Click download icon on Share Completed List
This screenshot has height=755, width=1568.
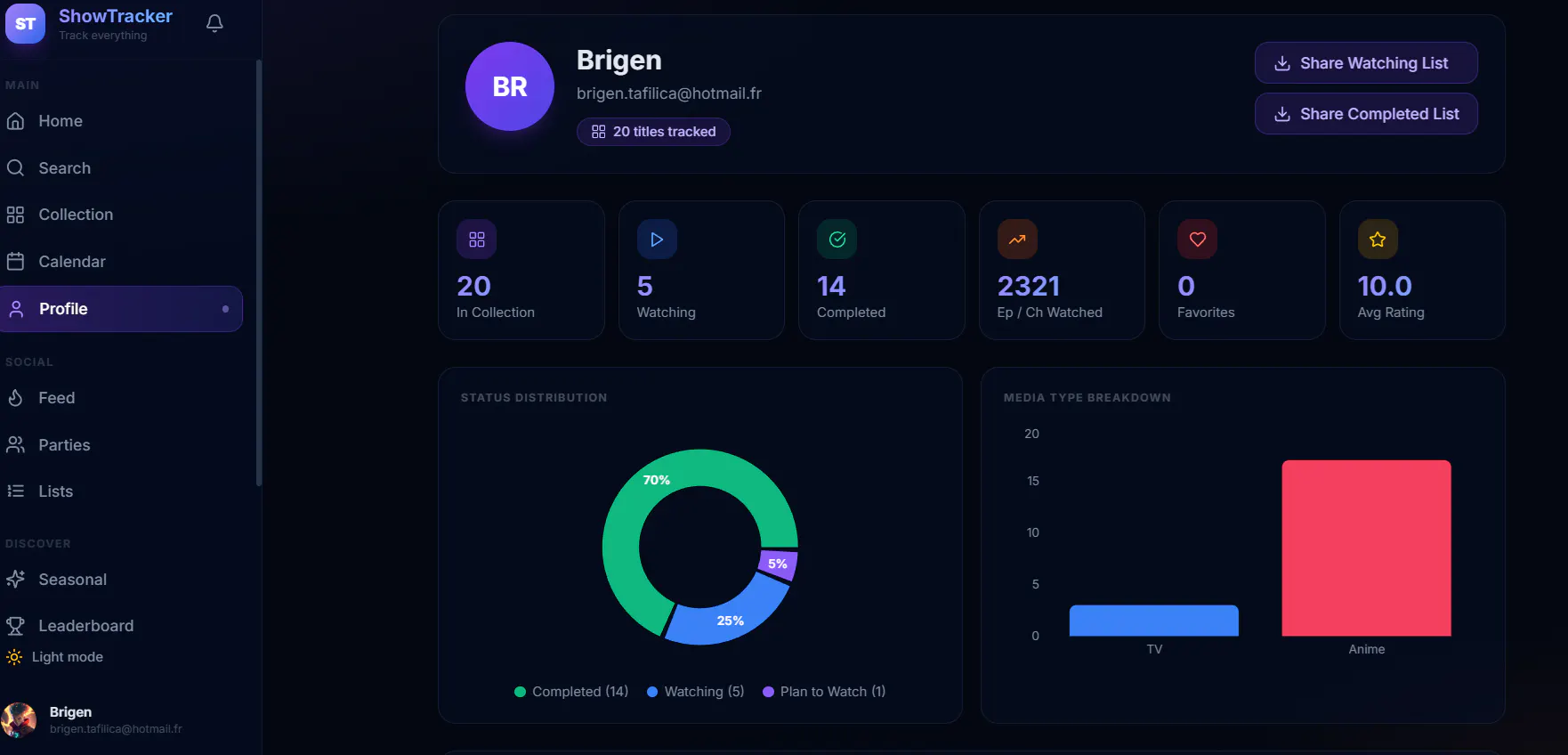coord(1282,114)
